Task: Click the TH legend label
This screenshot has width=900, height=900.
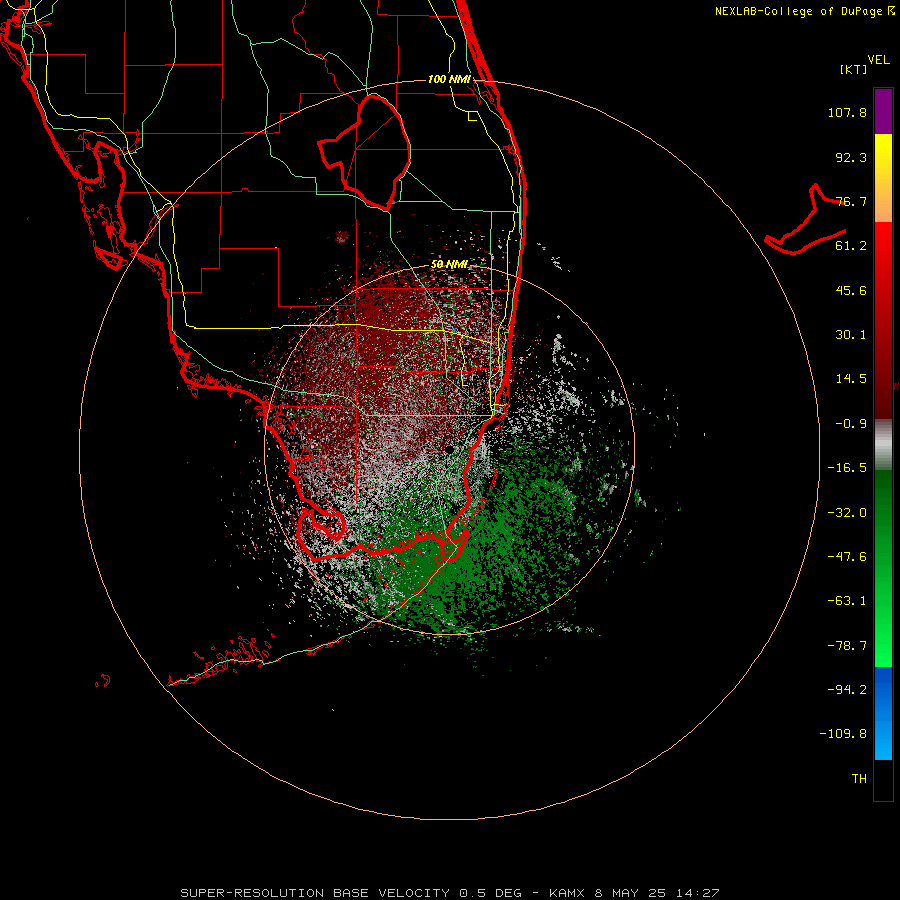Action: point(859,779)
